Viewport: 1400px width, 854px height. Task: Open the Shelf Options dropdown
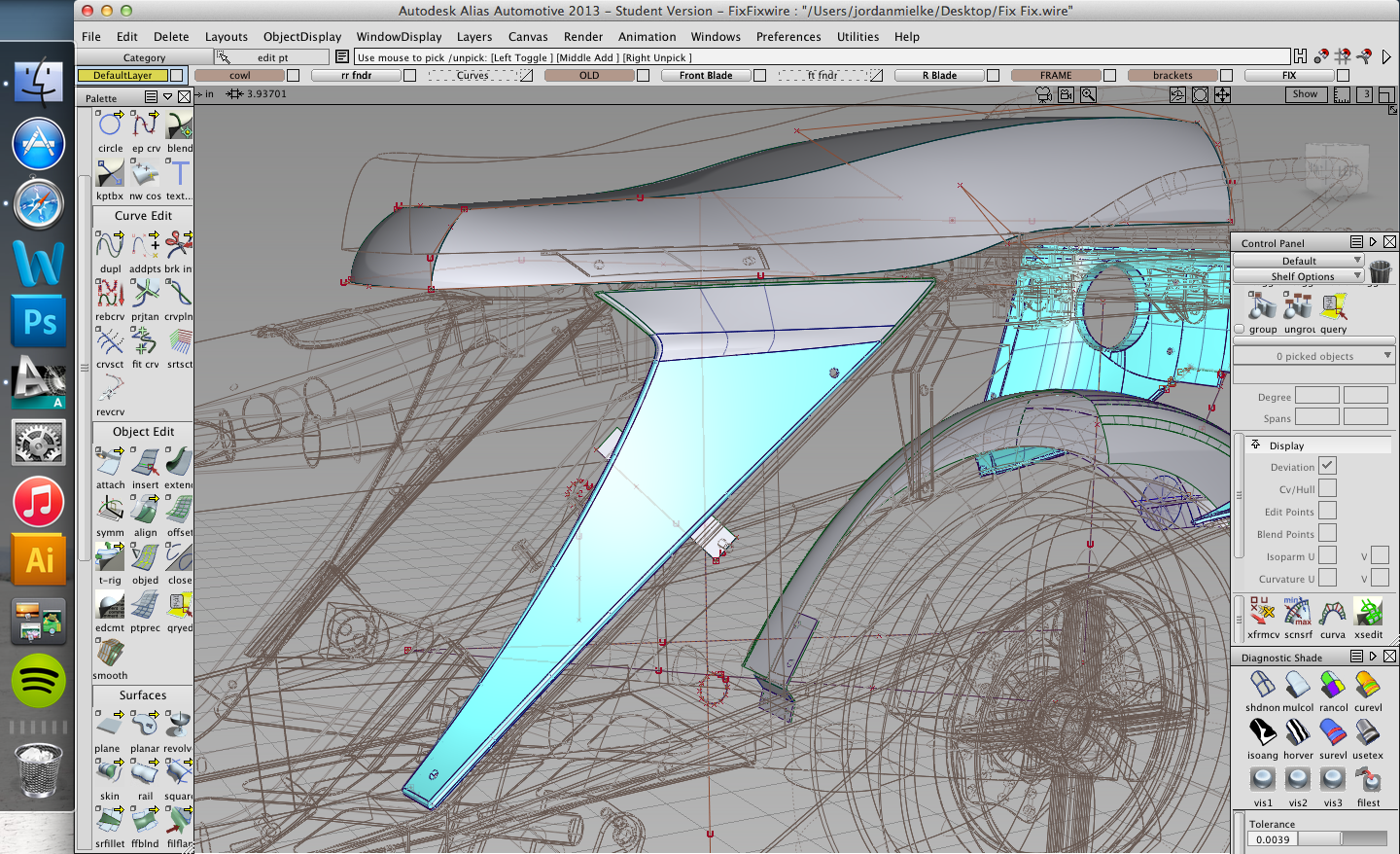[1299, 276]
